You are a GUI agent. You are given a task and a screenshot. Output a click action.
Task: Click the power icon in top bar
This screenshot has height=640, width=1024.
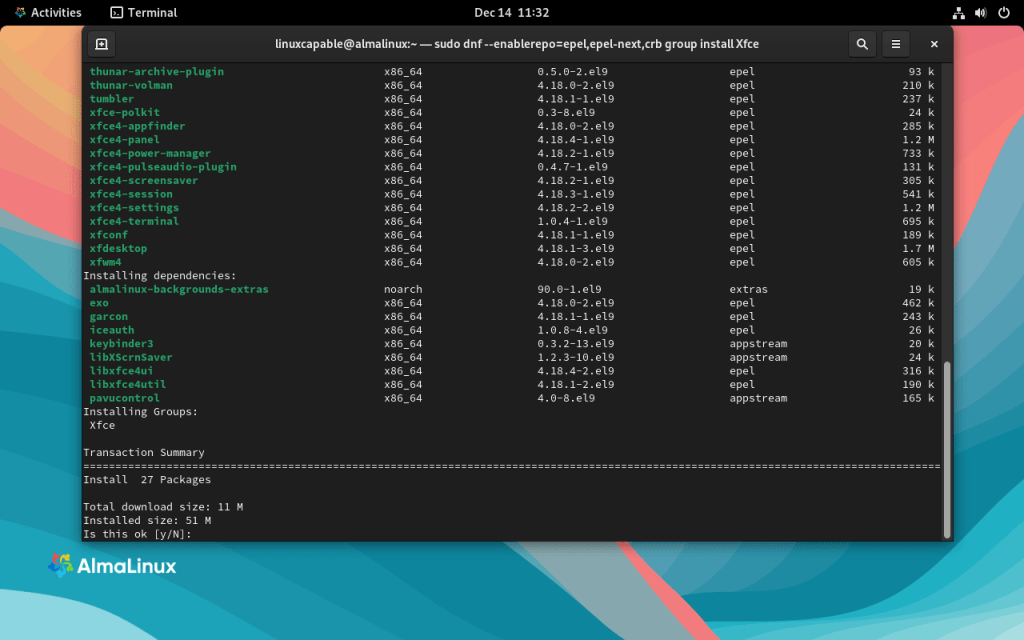point(1004,12)
